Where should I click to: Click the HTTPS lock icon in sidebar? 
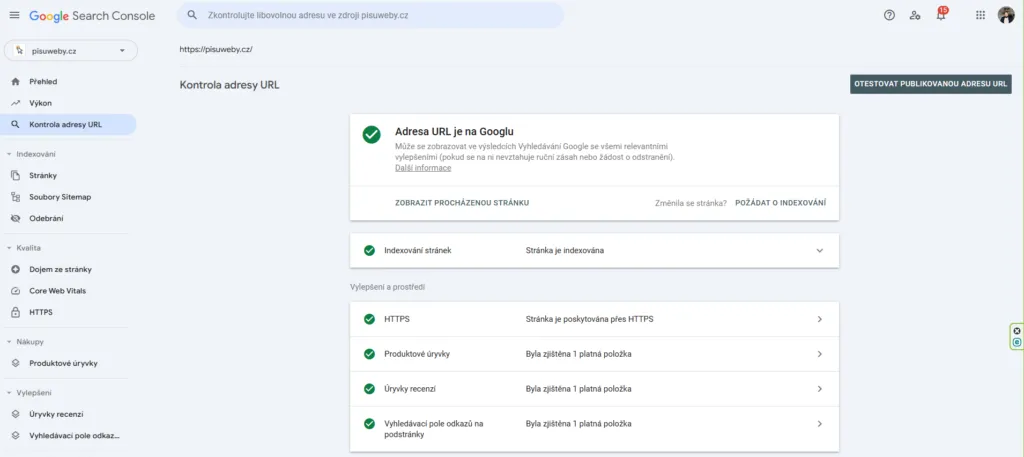pyautogui.click(x=16, y=313)
